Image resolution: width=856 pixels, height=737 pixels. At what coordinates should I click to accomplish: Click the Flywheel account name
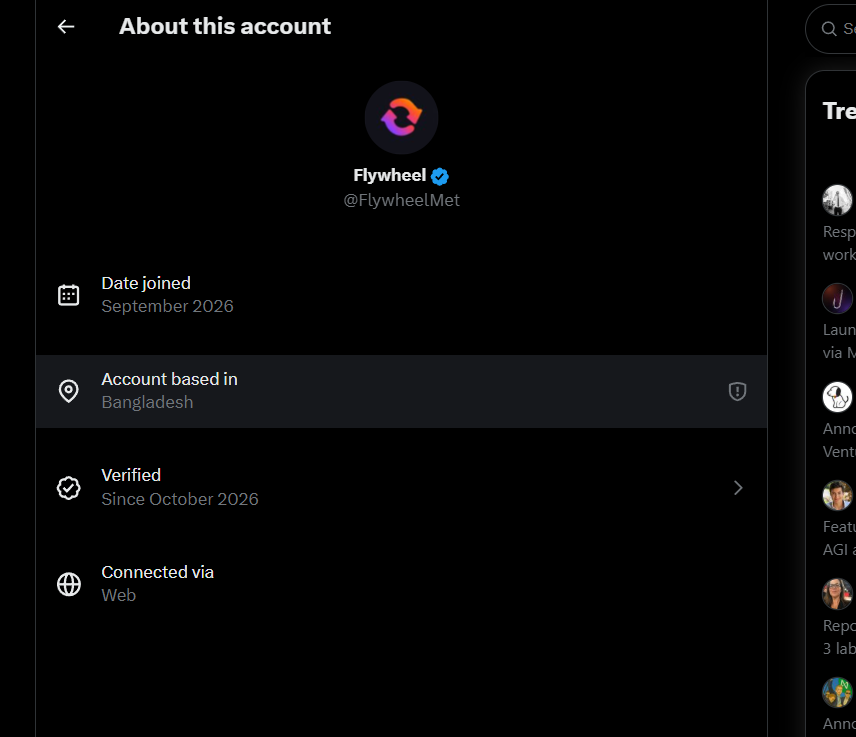[389, 175]
